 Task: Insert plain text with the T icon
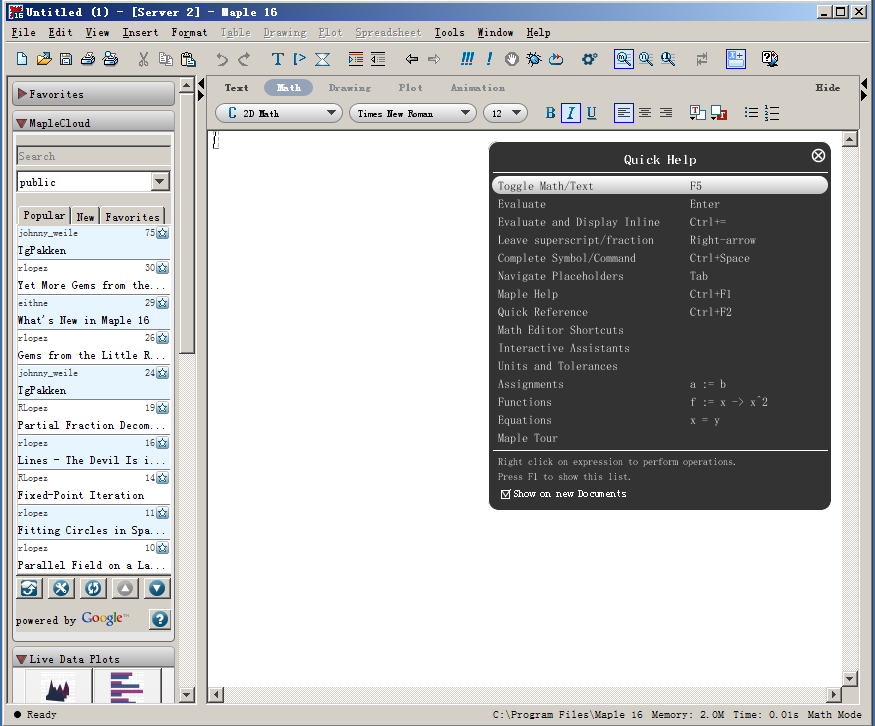[277, 59]
